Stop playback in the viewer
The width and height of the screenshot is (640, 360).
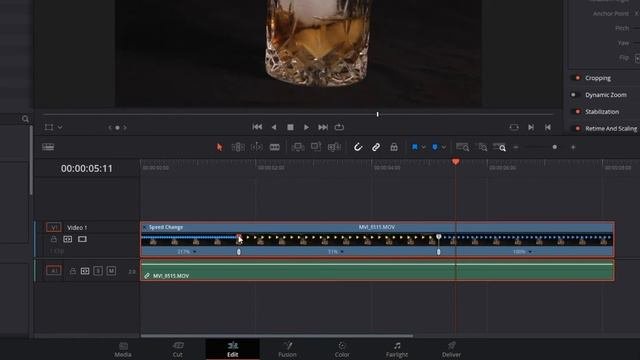coord(290,127)
